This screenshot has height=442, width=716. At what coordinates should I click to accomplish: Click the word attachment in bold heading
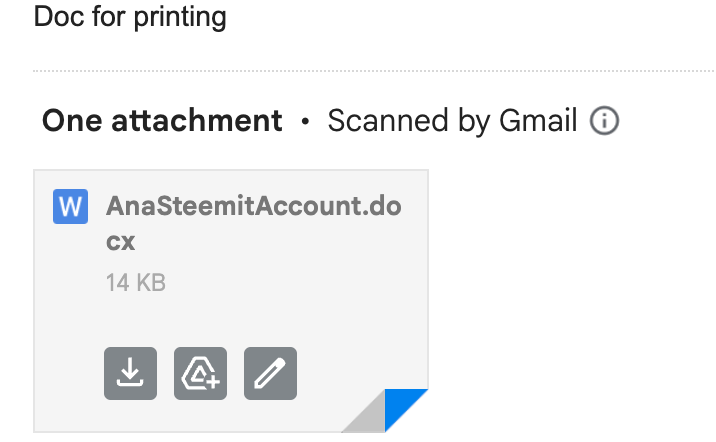pyautogui.click(x=197, y=121)
